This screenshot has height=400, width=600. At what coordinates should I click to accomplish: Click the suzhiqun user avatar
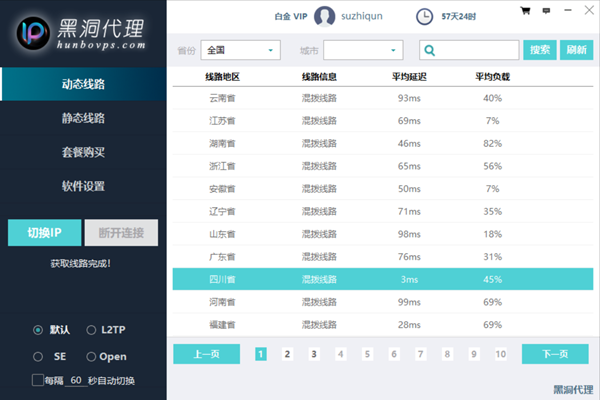(x=325, y=16)
